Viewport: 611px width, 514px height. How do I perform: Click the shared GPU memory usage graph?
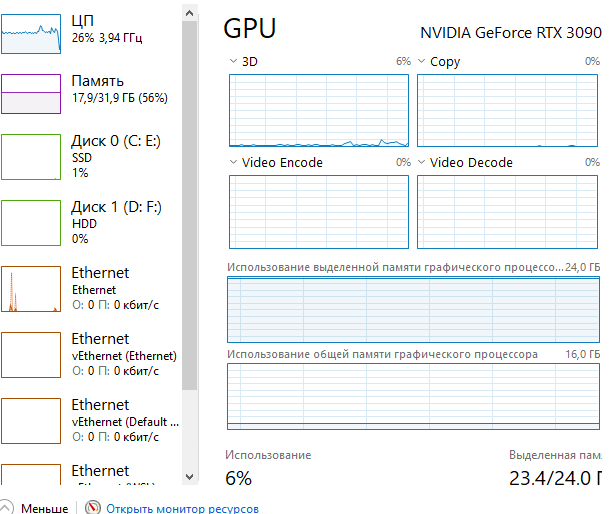(413, 396)
